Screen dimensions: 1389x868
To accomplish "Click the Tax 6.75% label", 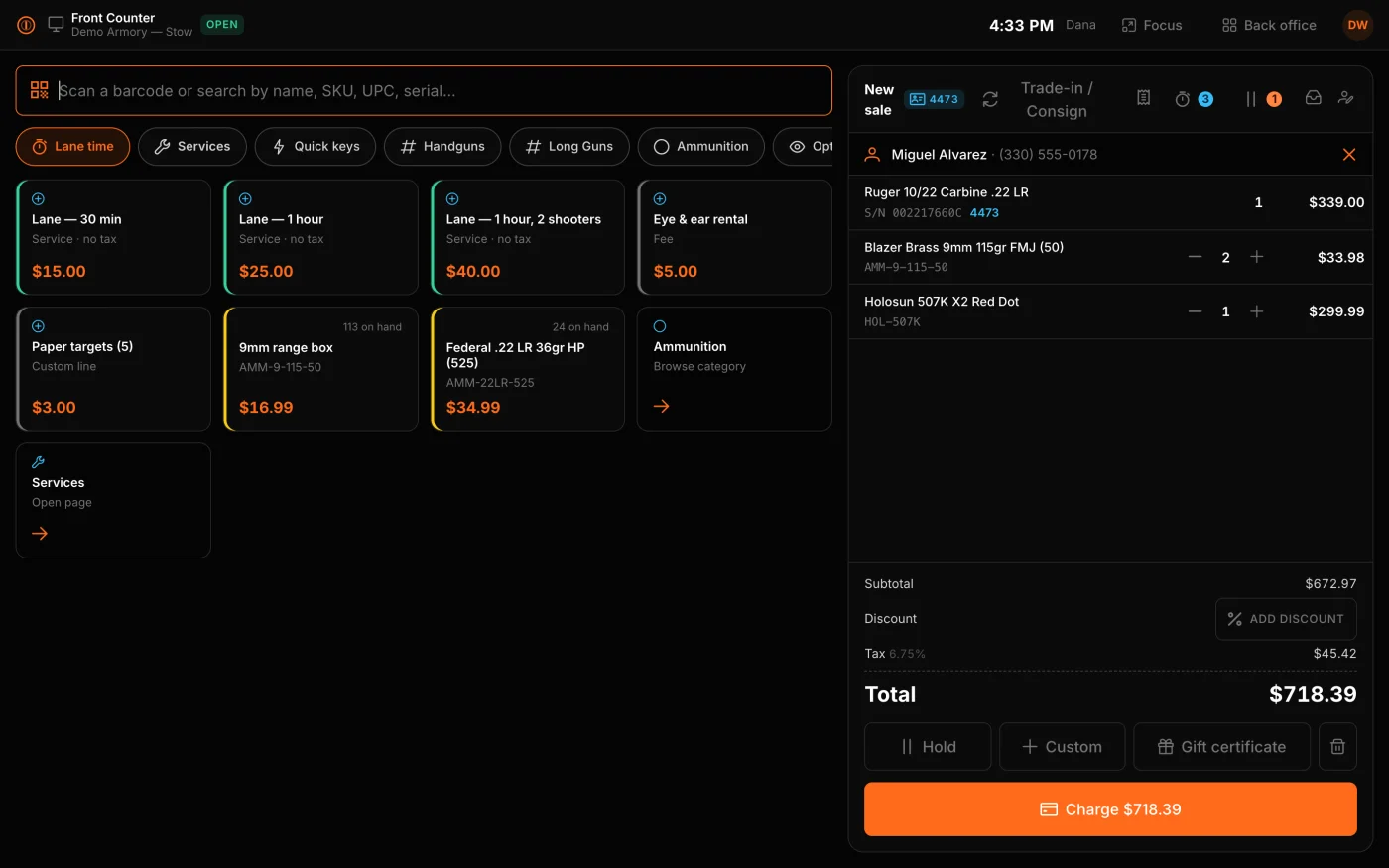I will [895, 654].
